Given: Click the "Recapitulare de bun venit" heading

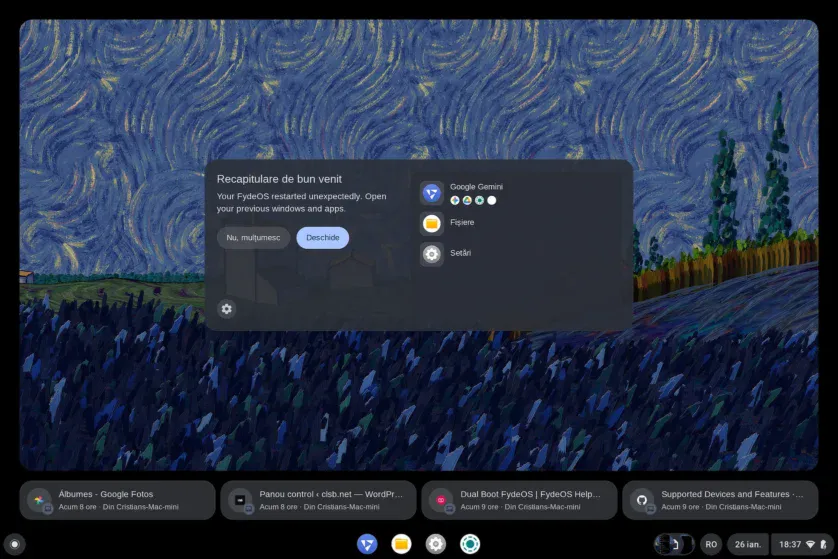Looking at the screenshot, I should click(279, 179).
